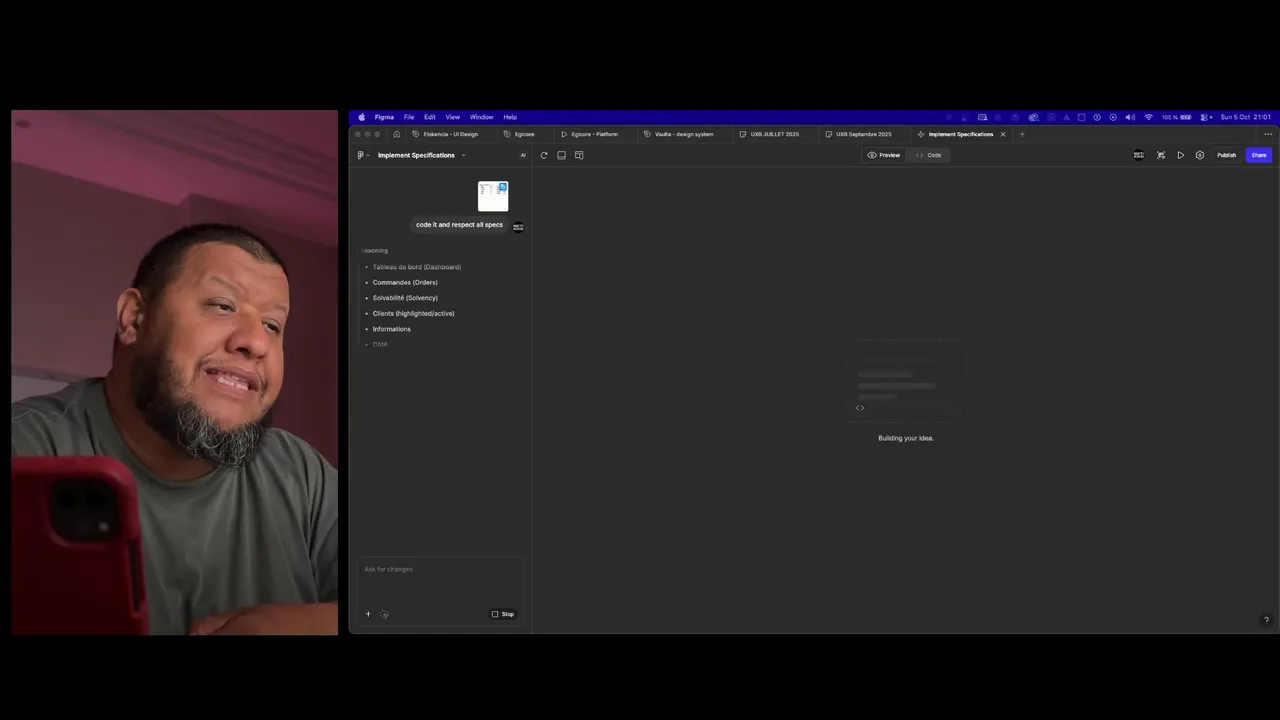Click 'Solvabilité (Solvency)' reasoning item
This screenshot has height=720, width=1280.
point(405,298)
